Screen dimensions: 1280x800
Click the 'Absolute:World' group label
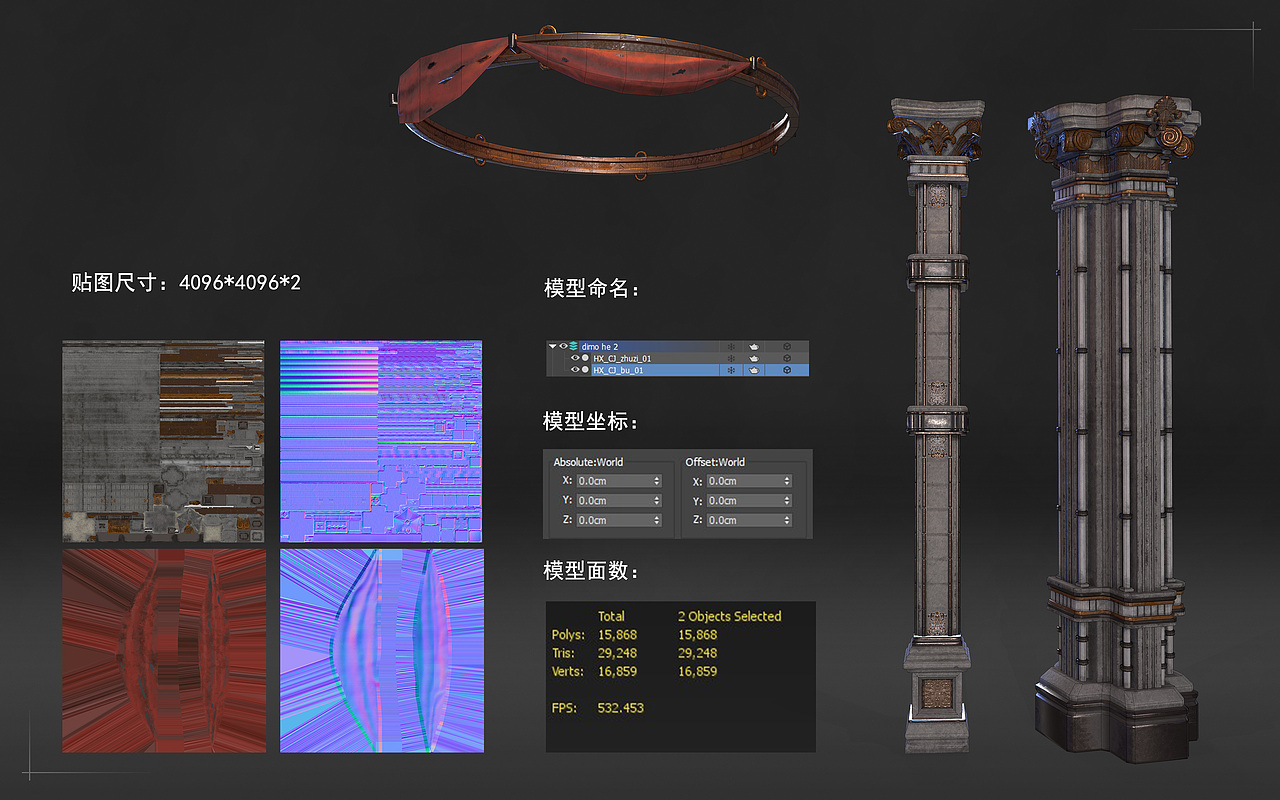click(x=588, y=462)
